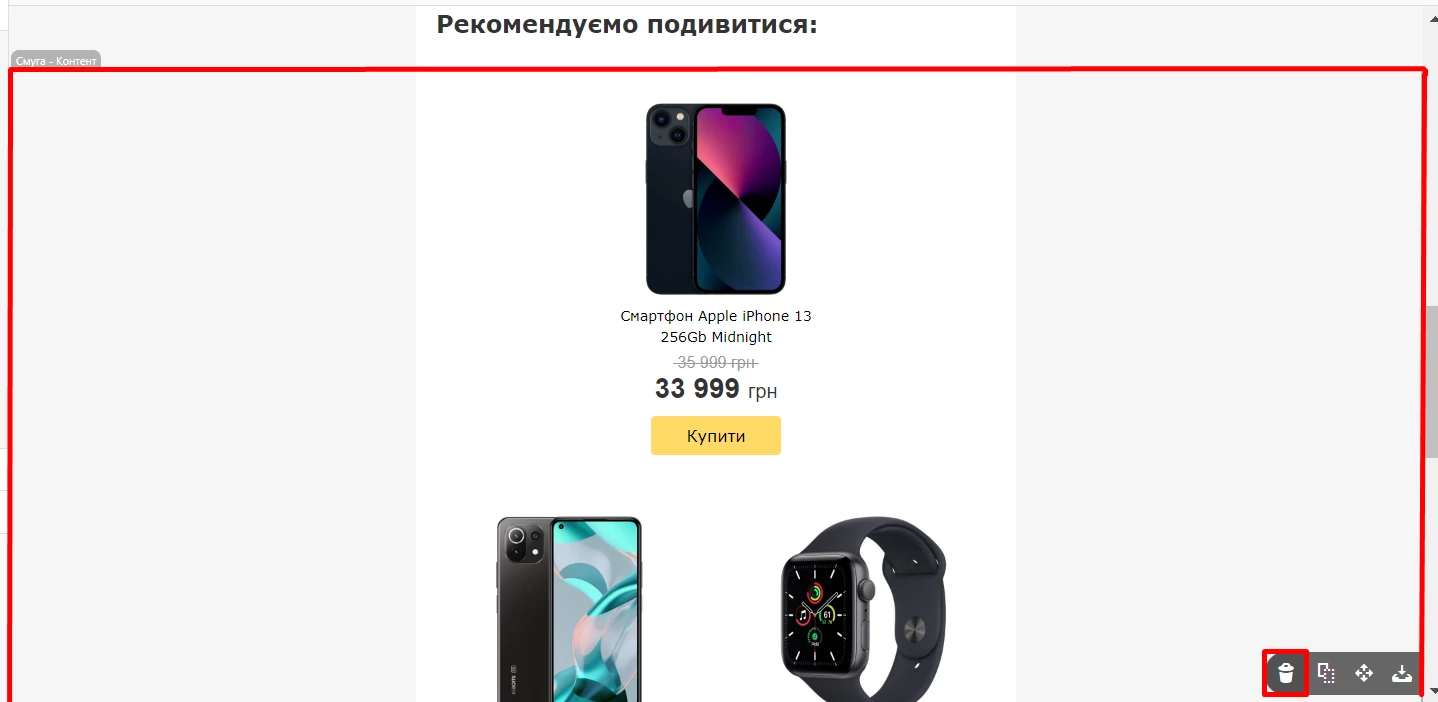Save the stripe as a module icon
The height and width of the screenshot is (702, 1438).
coord(1402,673)
